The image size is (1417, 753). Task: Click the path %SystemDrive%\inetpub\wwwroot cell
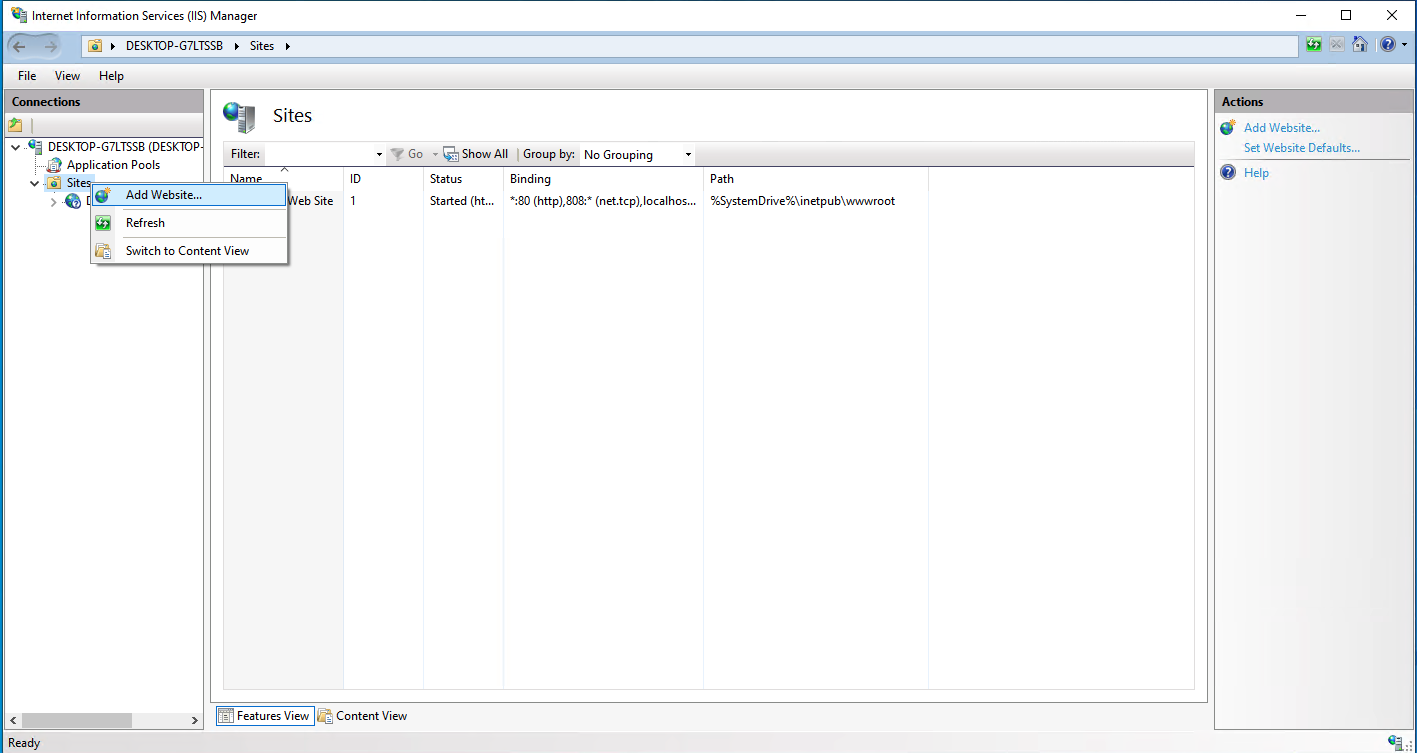pos(802,201)
